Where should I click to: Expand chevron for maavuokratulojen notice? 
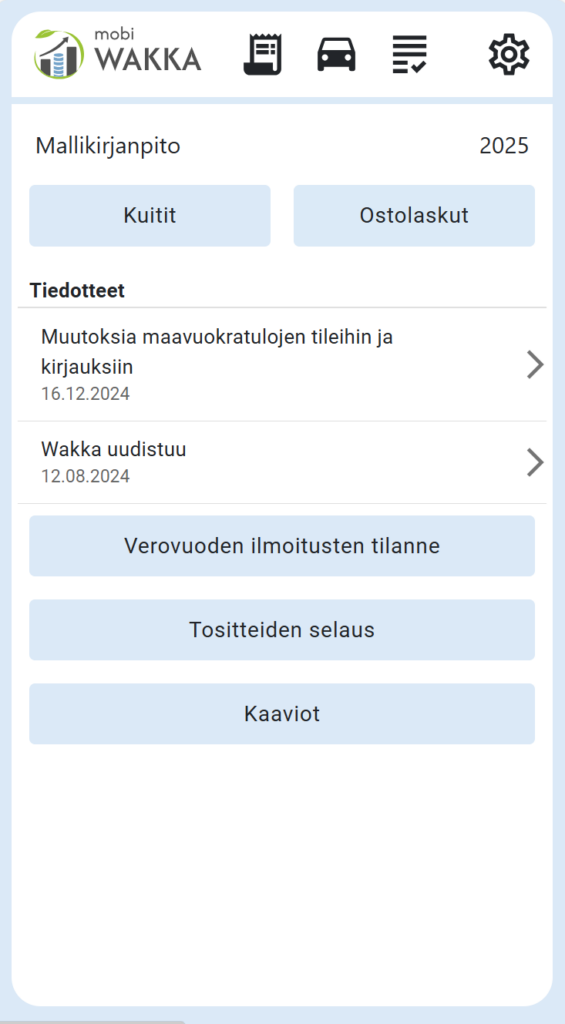(x=535, y=365)
